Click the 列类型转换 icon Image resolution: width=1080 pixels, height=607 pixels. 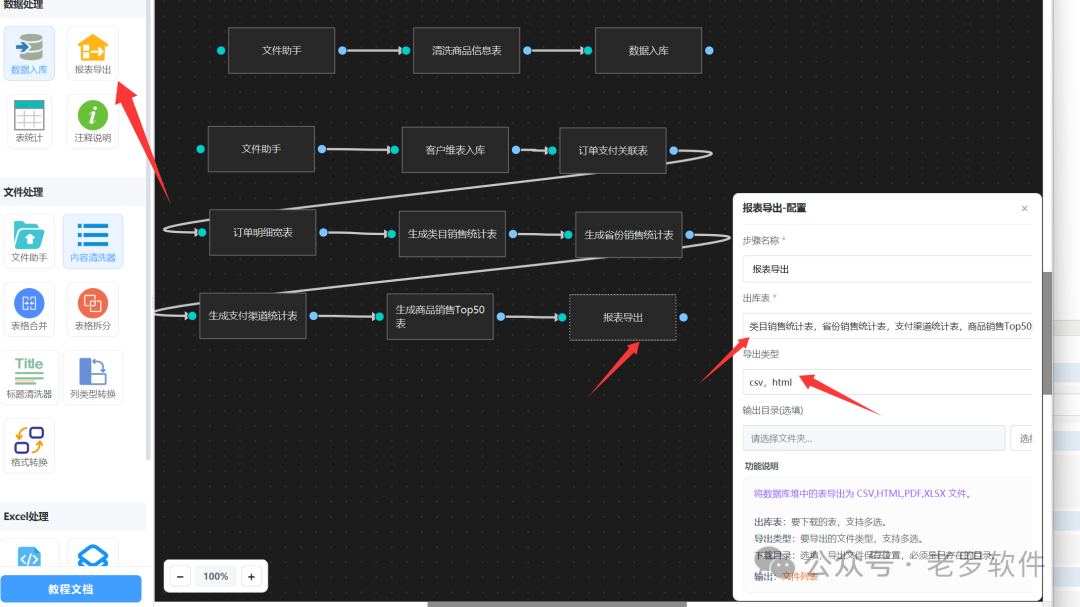point(93,377)
